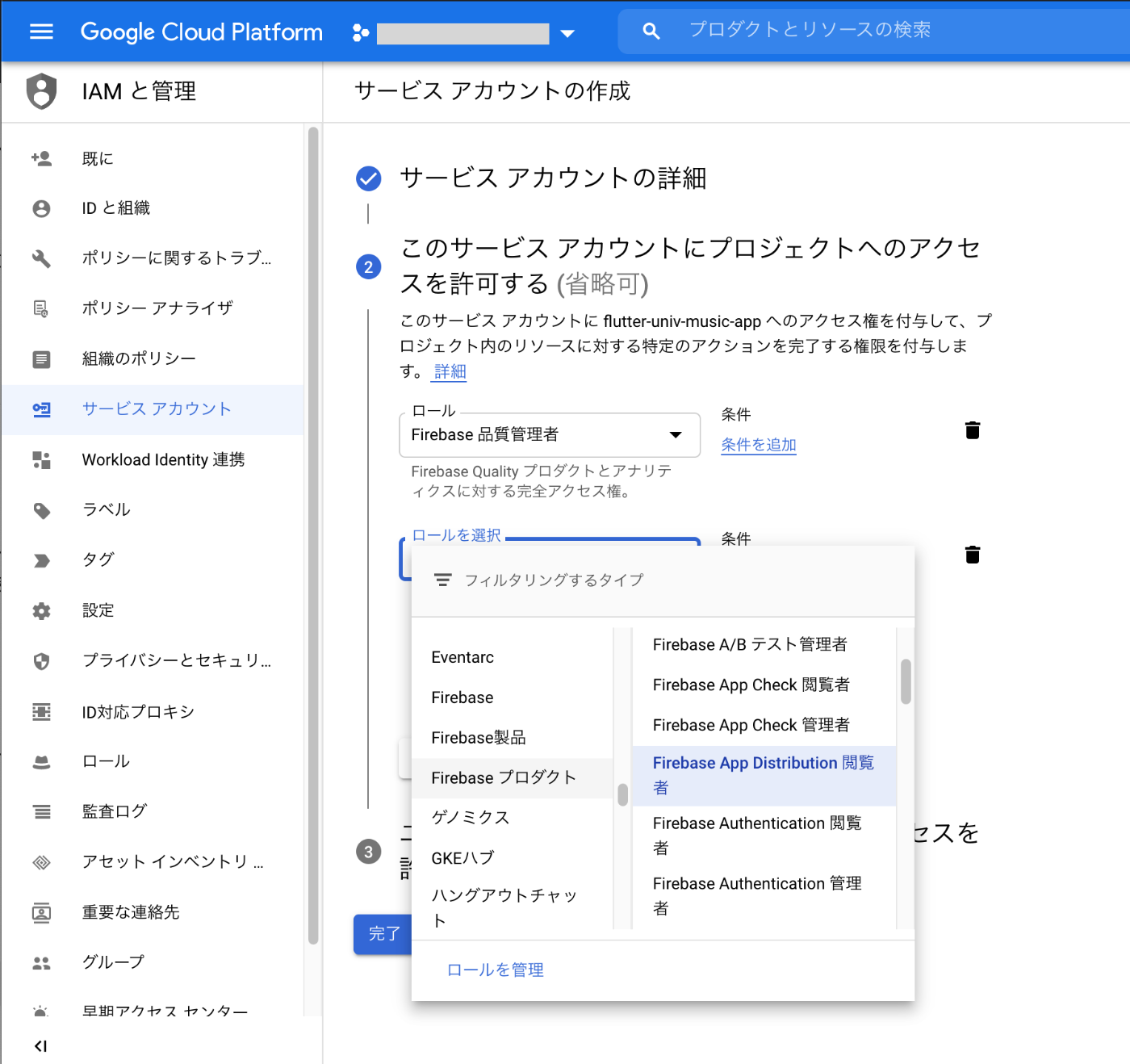The height and width of the screenshot is (1064, 1130).
Task: Click the wrench icon for policy troubleshooting
Action: pyautogui.click(x=41, y=258)
